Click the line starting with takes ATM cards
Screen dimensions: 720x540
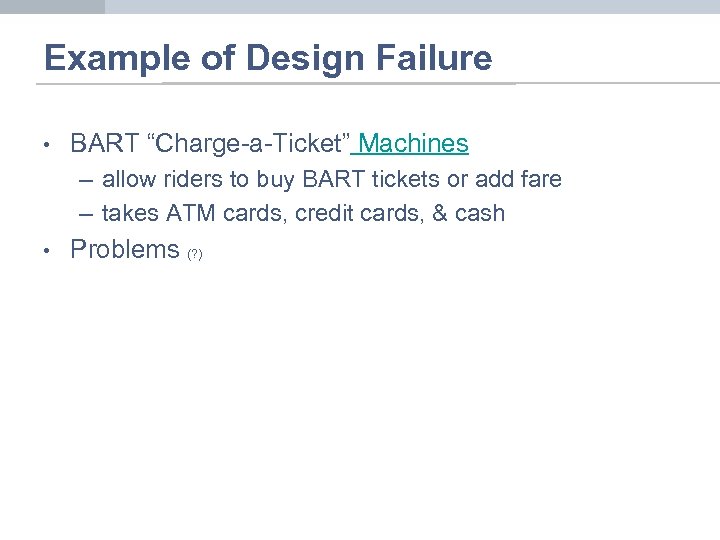tap(303, 213)
